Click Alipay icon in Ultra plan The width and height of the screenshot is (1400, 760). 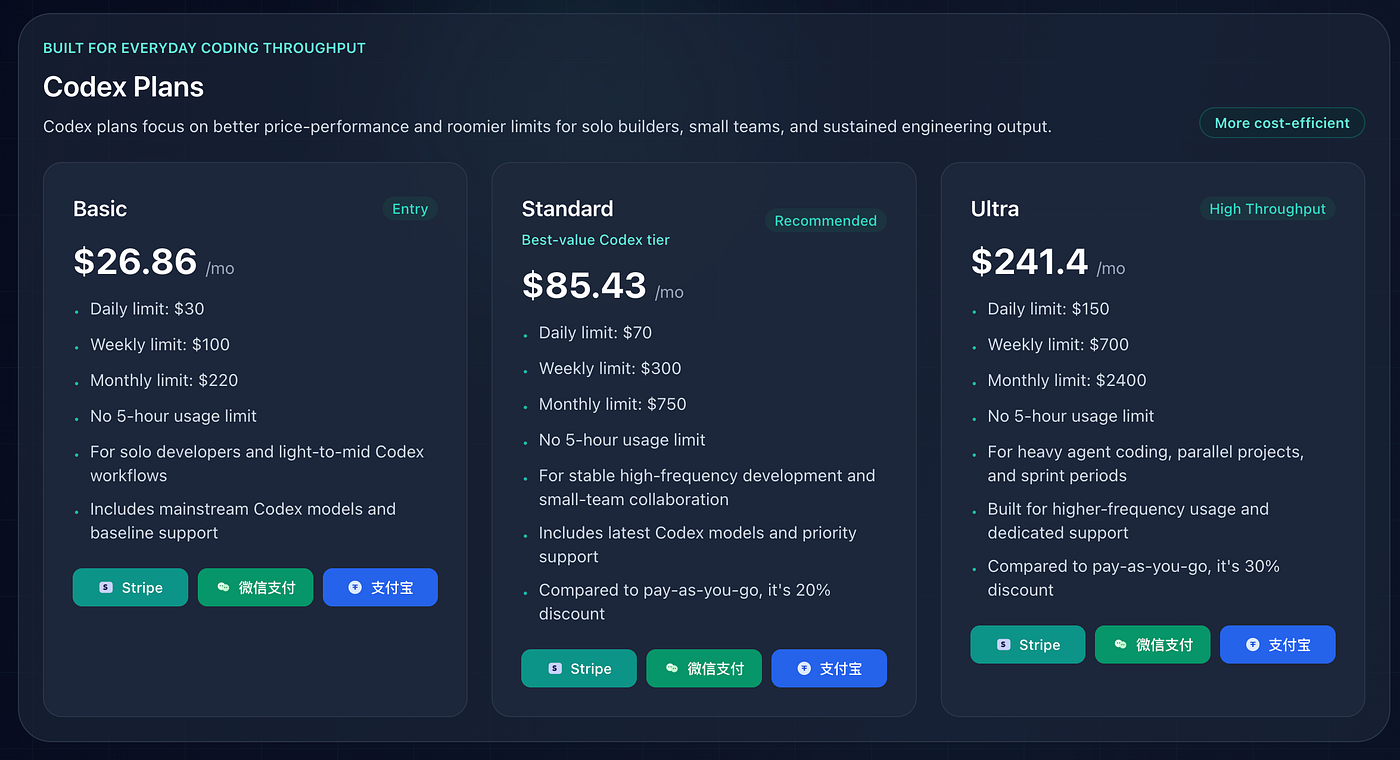1253,645
